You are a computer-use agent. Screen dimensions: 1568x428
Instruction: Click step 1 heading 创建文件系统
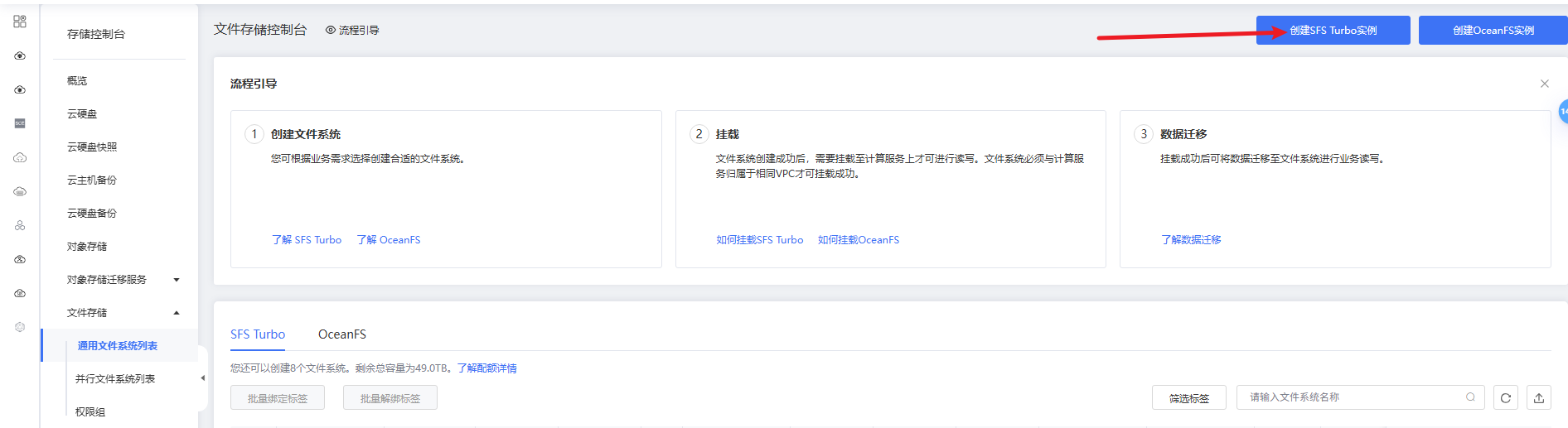tap(306, 134)
